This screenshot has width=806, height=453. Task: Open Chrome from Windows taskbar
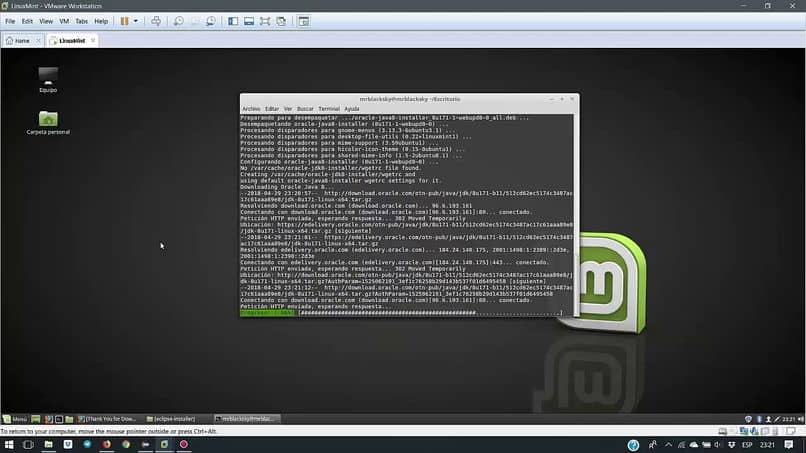[x=126, y=444]
